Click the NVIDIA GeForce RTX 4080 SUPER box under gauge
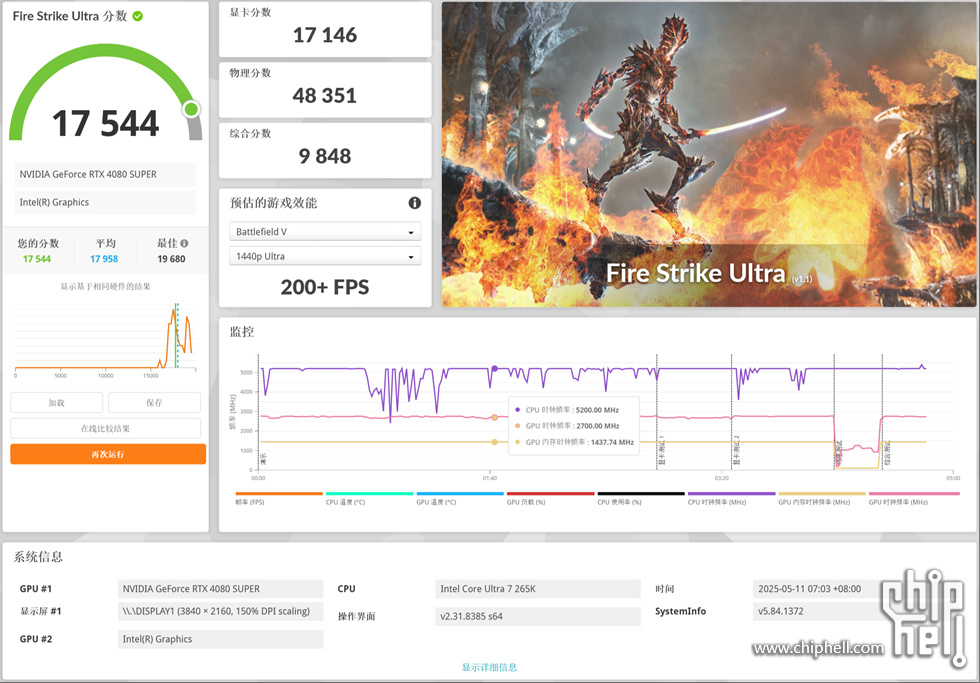980x683 pixels. coord(106,174)
